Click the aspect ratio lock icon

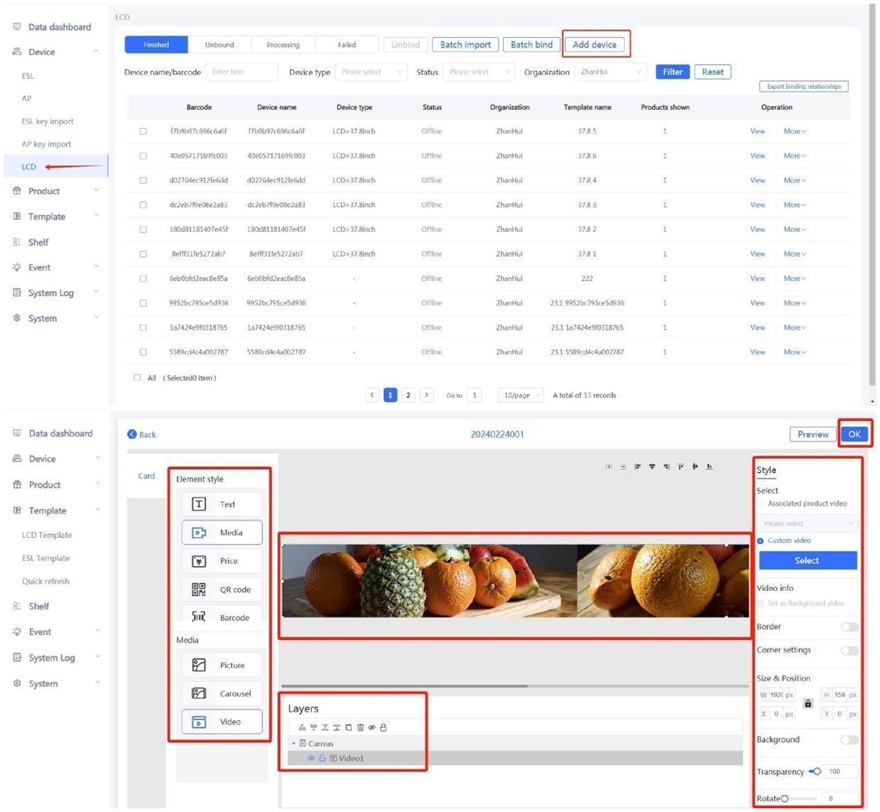point(808,704)
